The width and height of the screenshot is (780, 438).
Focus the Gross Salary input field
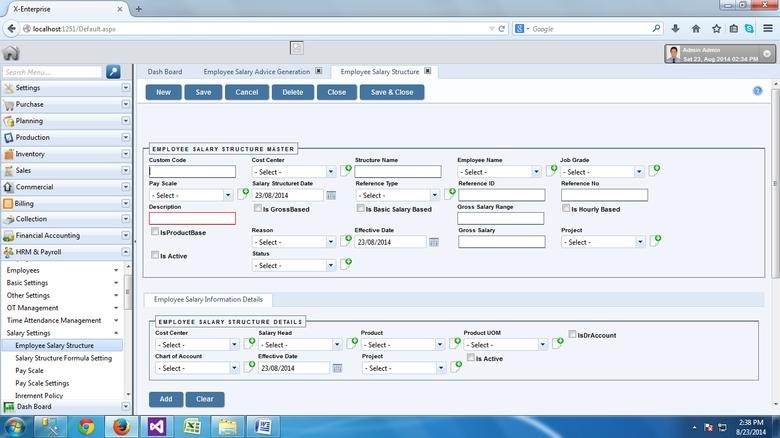[501, 242]
